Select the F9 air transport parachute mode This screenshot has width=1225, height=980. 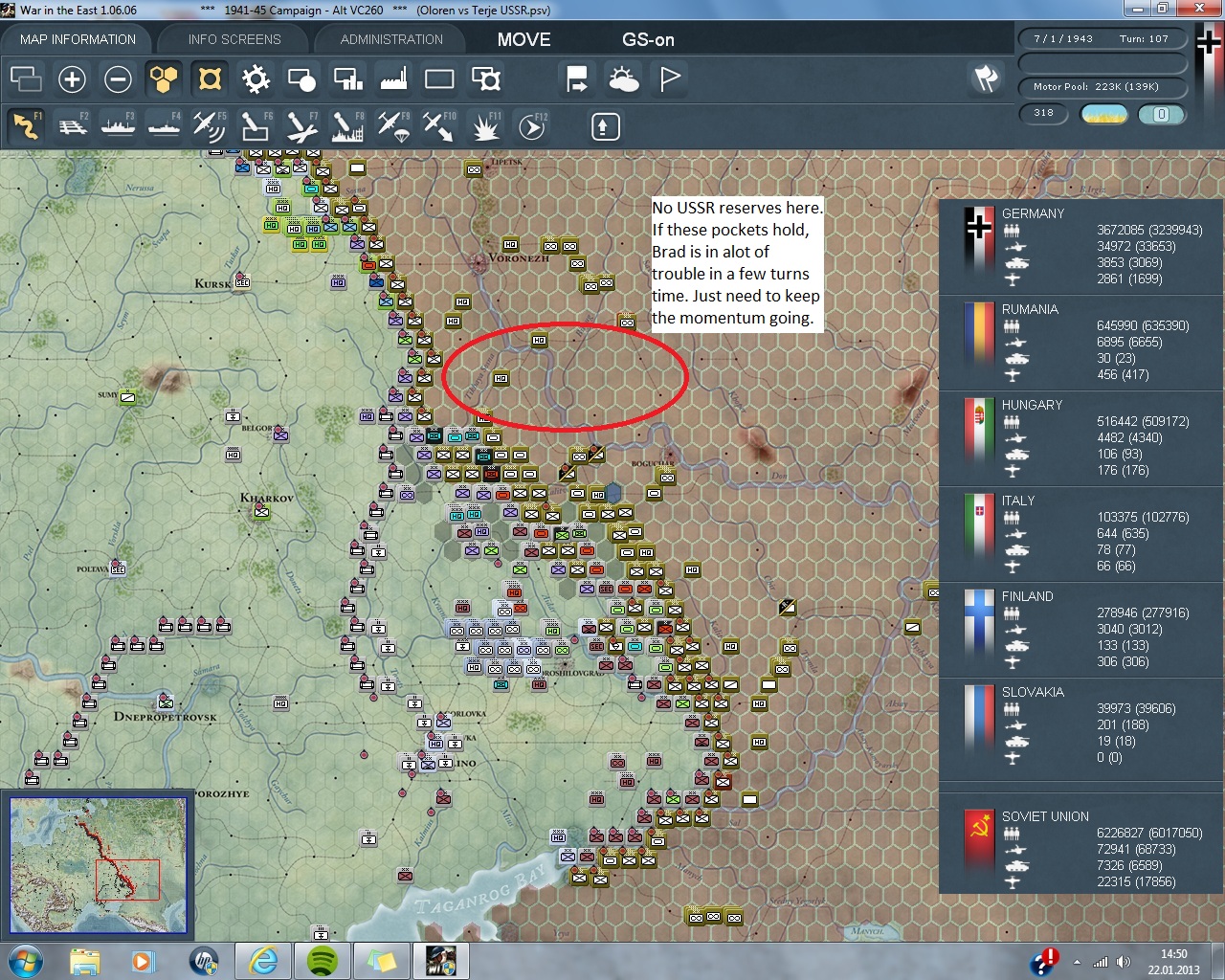pyautogui.click(x=393, y=126)
